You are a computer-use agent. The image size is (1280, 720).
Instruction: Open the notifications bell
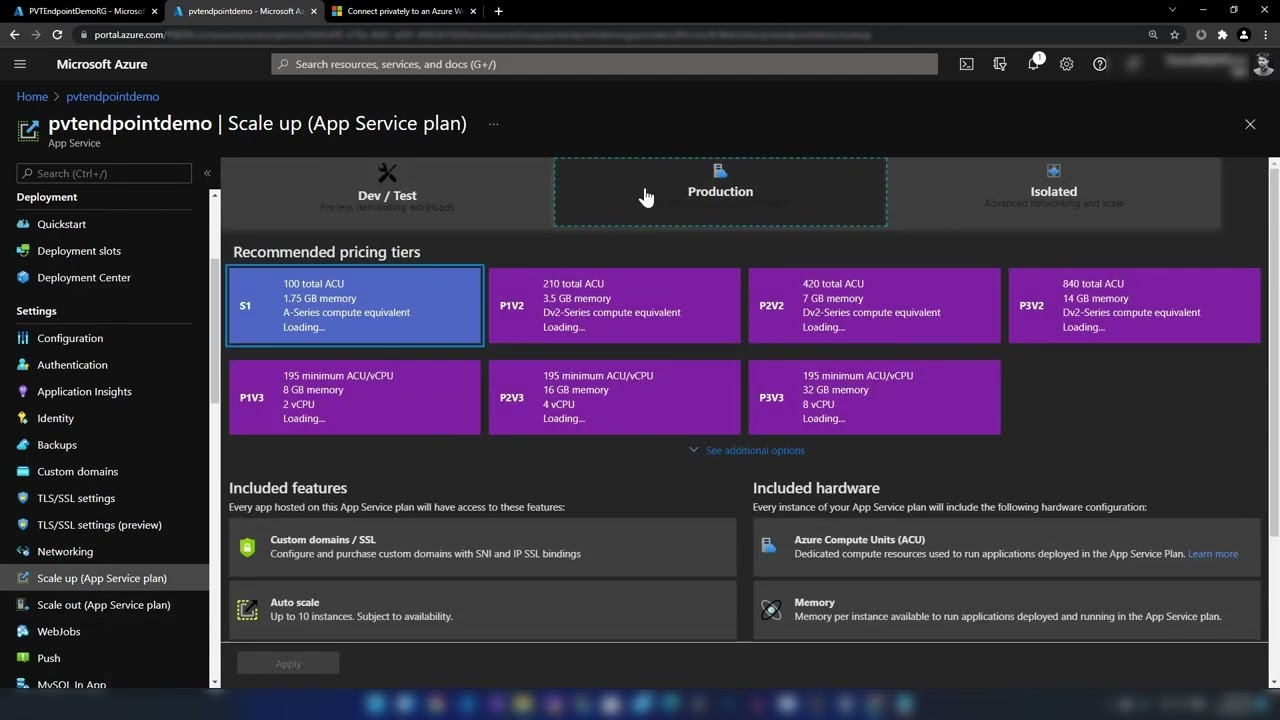click(x=1033, y=64)
